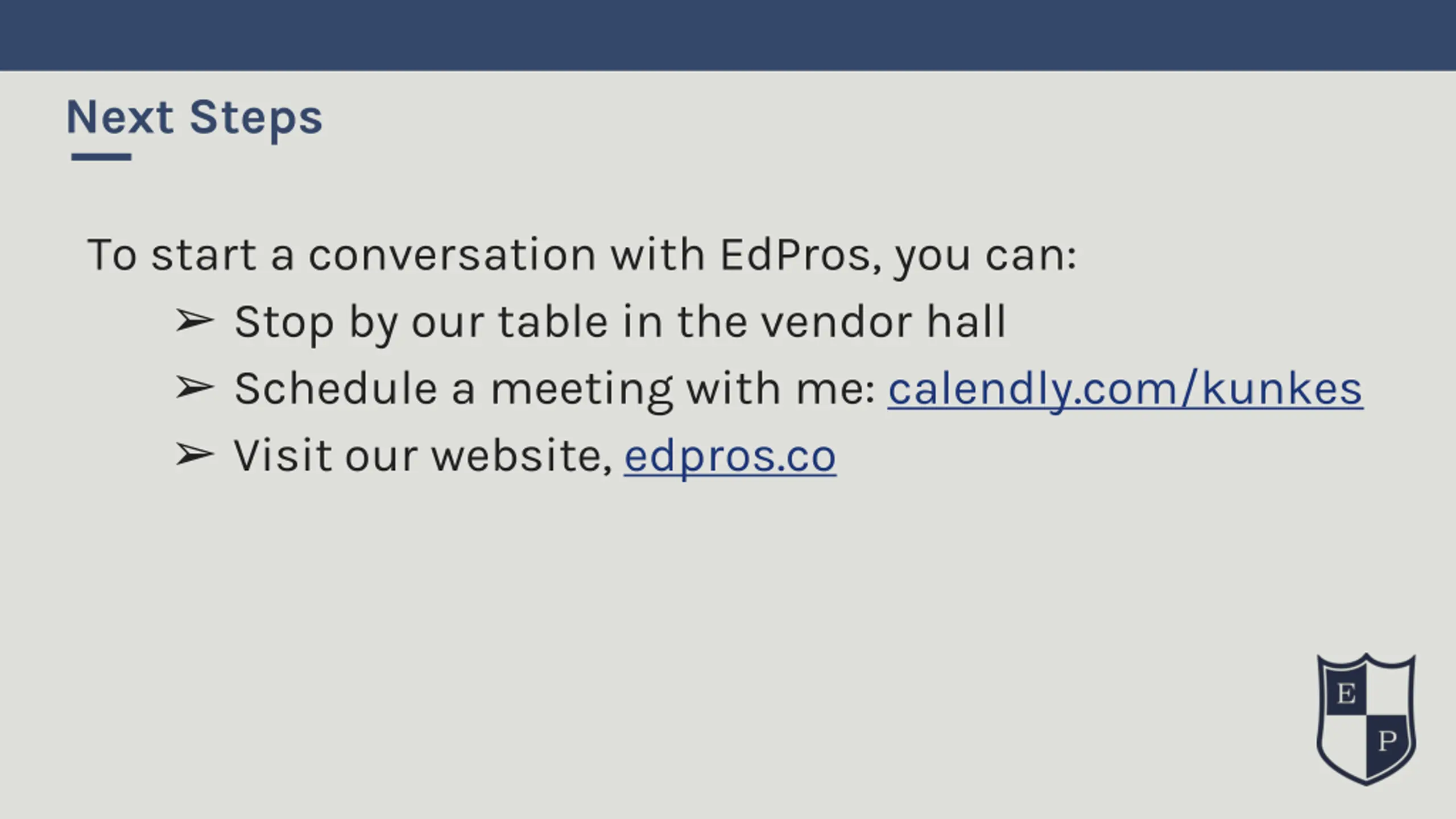Click arrow bullet beside Visit our website
This screenshot has width=1456, height=819.
point(195,454)
